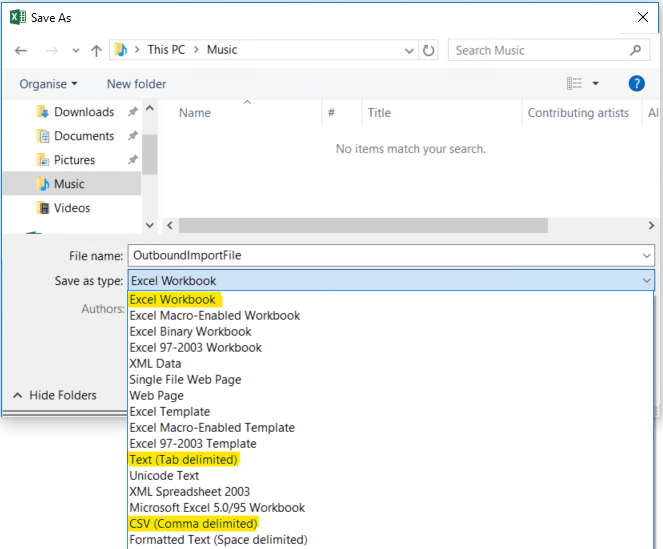The width and height of the screenshot is (663, 549).
Task: Open the view options dropdown arrow
Action: pyautogui.click(x=595, y=83)
